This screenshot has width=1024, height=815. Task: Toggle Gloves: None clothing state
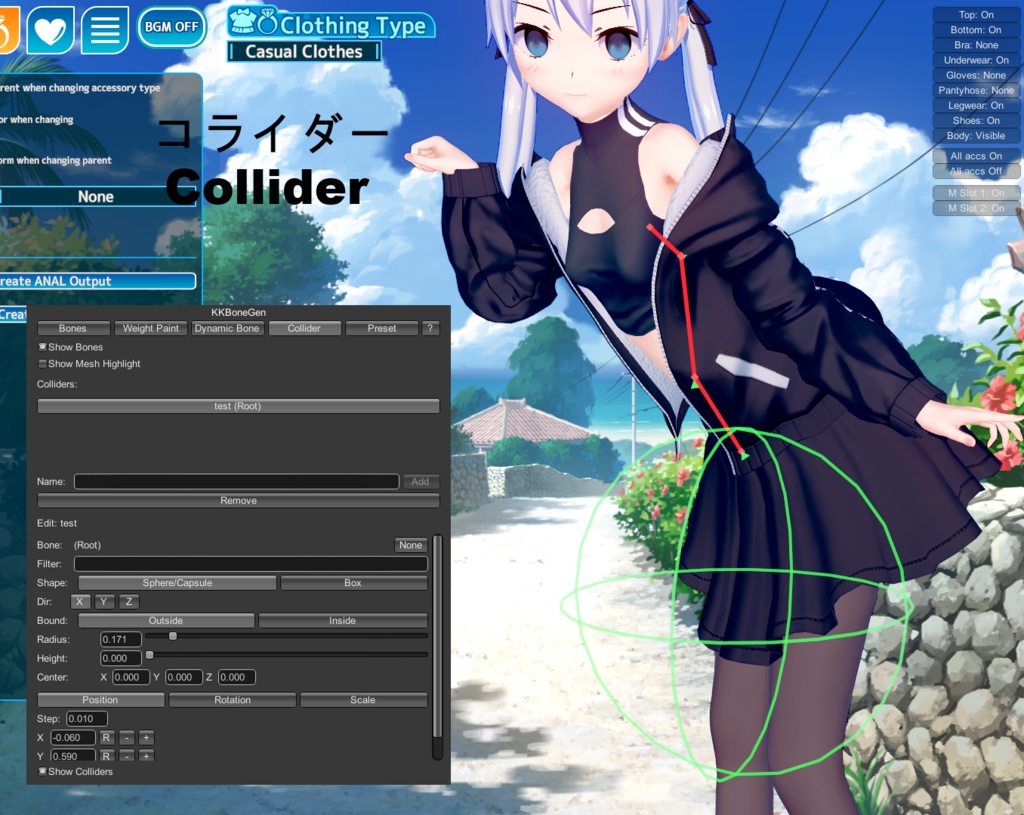pyautogui.click(x=976, y=75)
